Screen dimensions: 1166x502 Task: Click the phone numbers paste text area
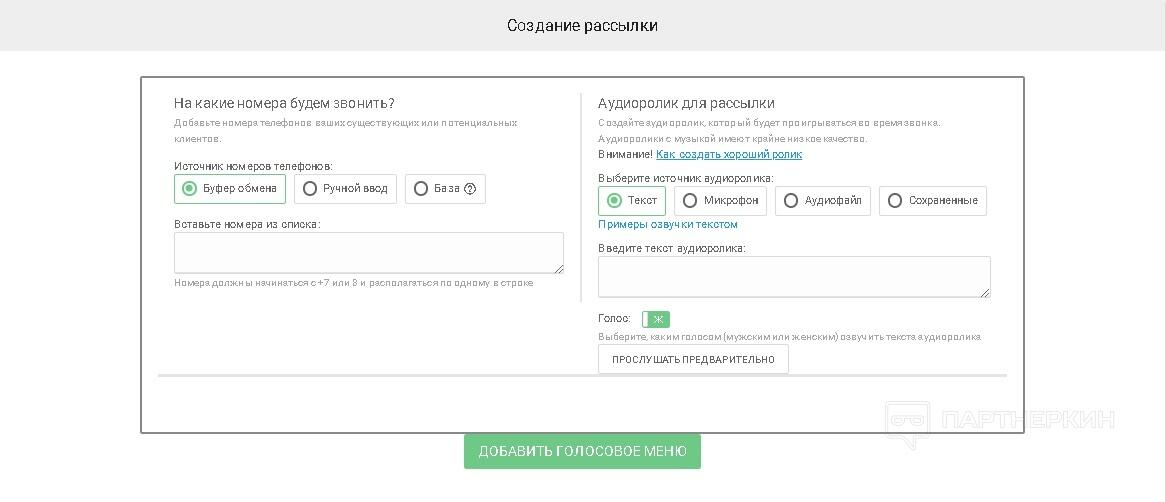(368, 252)
